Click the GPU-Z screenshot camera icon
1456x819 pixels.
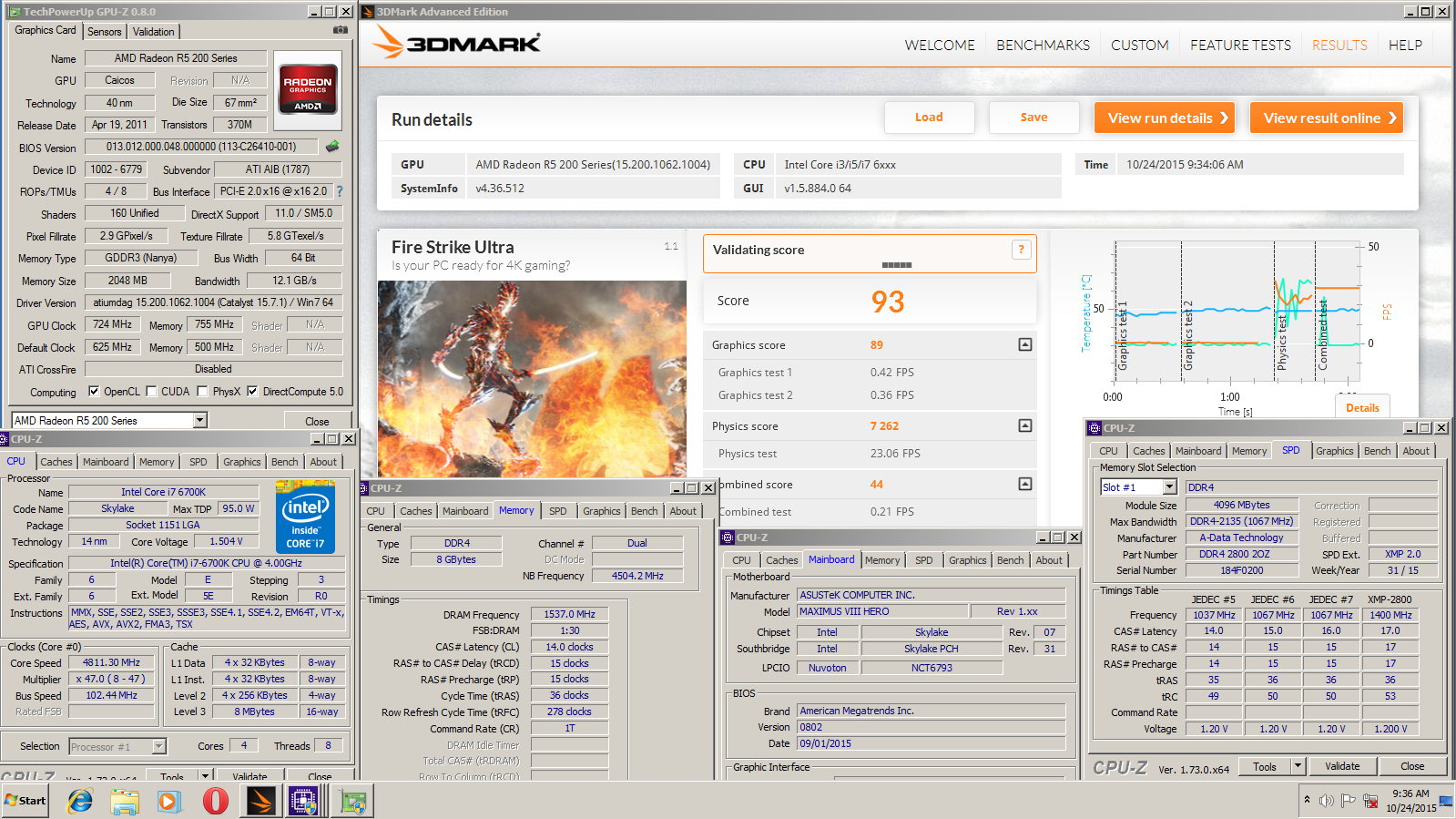click(340, 29)
